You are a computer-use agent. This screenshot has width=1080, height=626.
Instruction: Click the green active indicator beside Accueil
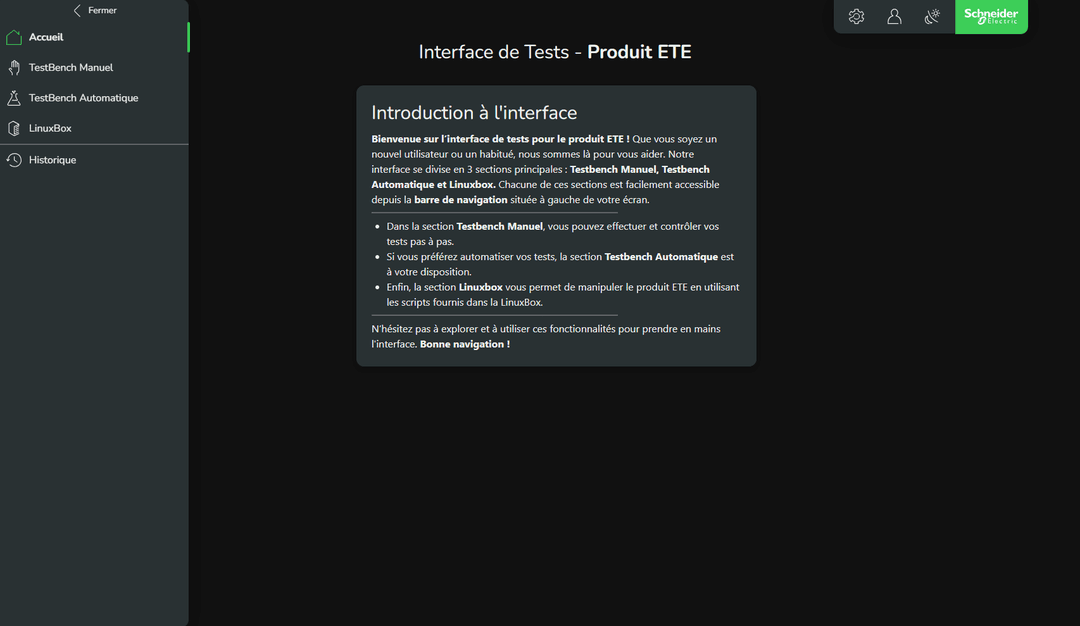coord(187,37)
